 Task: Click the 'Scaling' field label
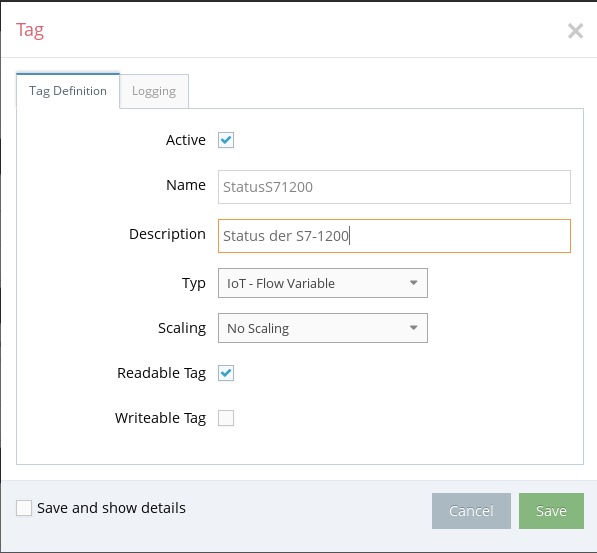pyautogui.click(x=182, y=328)
